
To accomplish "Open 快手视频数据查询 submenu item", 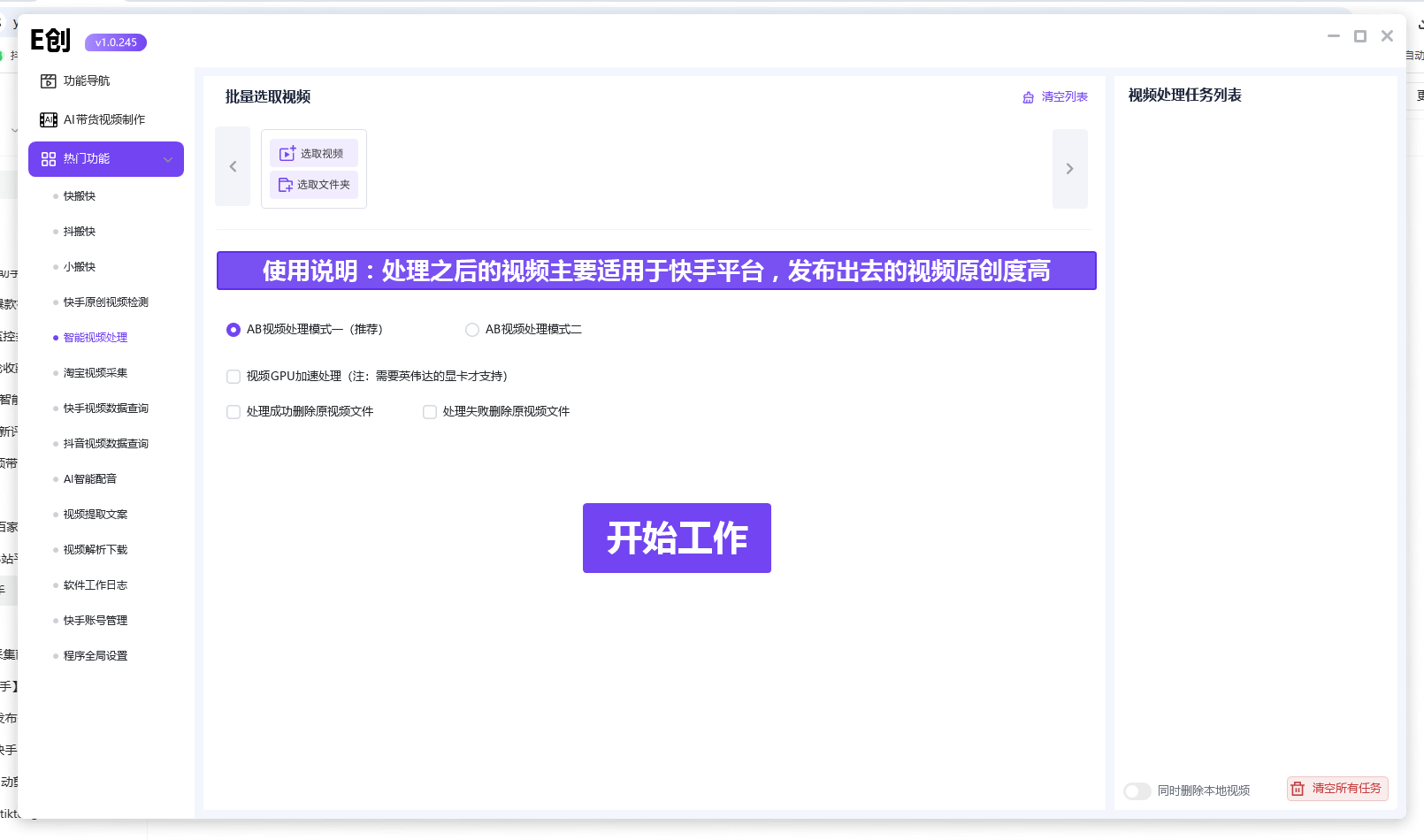I will (x=106, y=409).
